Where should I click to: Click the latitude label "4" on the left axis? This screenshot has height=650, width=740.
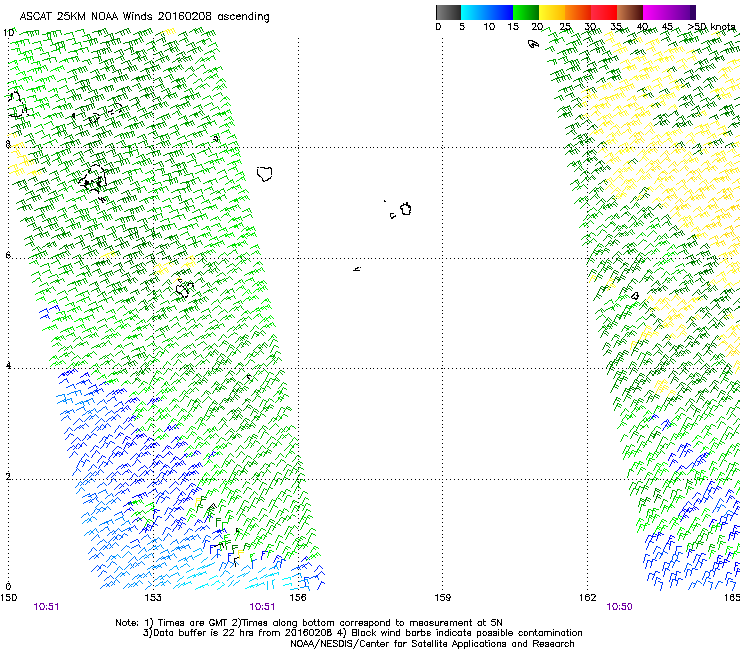[x=8, y=366]
